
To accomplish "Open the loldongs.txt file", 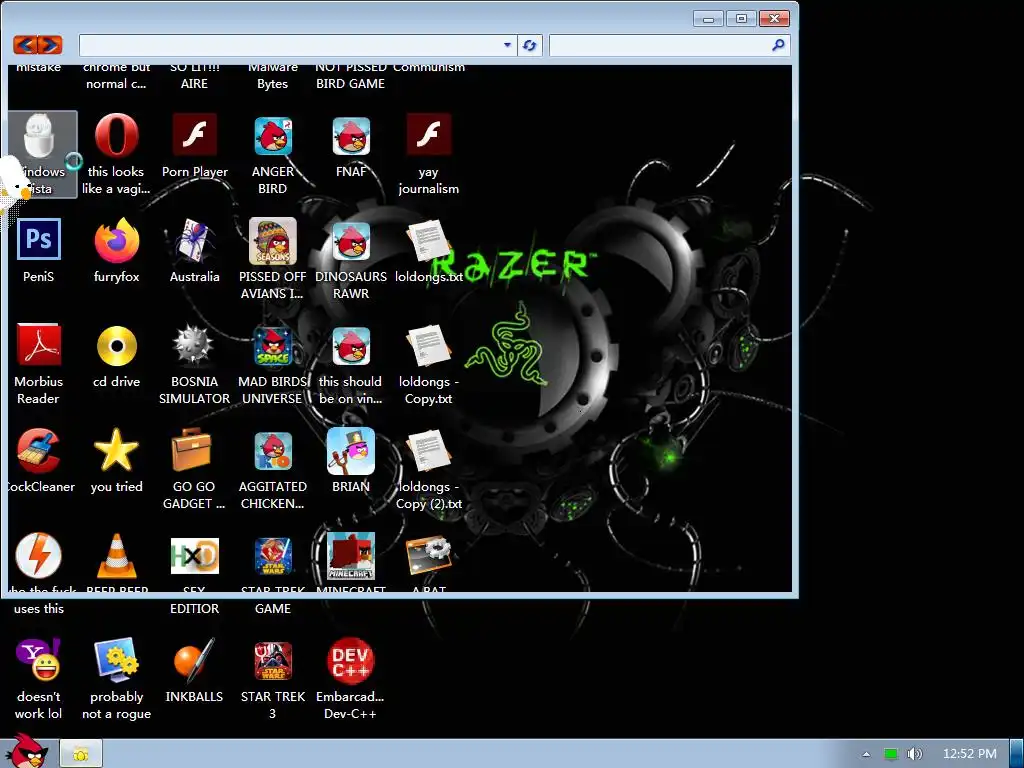I will click(428, 241).
